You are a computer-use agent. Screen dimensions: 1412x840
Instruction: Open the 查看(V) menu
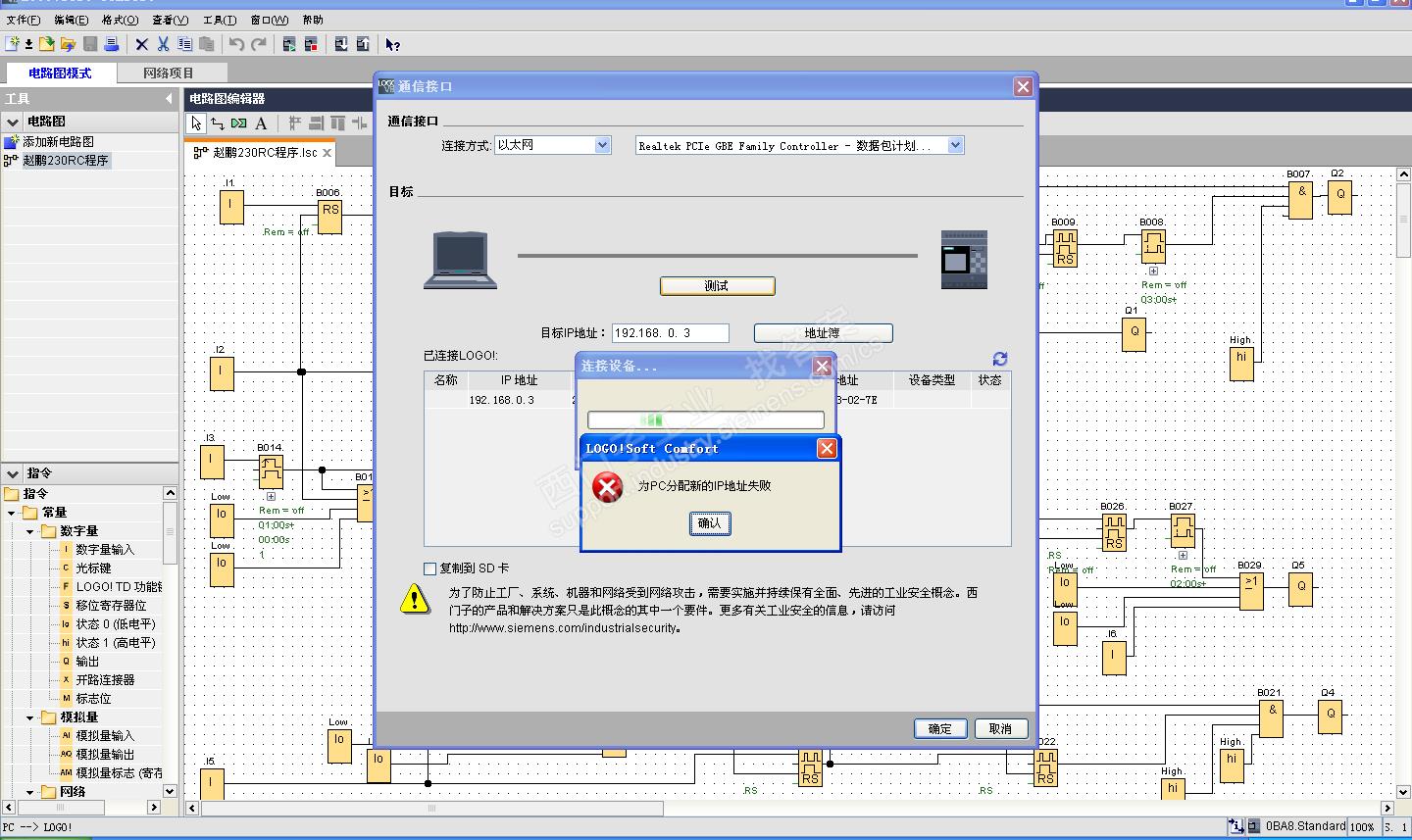pyautogui.click(x=170, y=20)
